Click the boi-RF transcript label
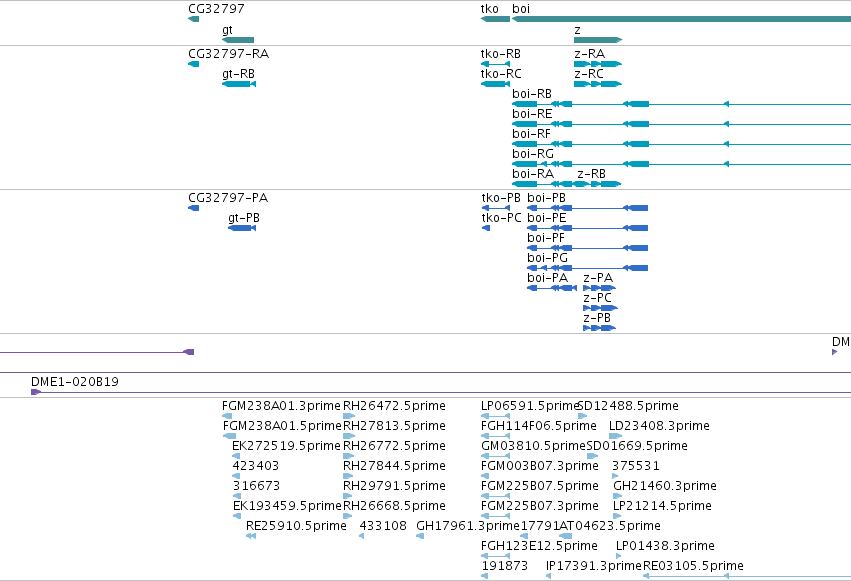The image size is (851, 581). pyautogui.click(x=531, y=134)
